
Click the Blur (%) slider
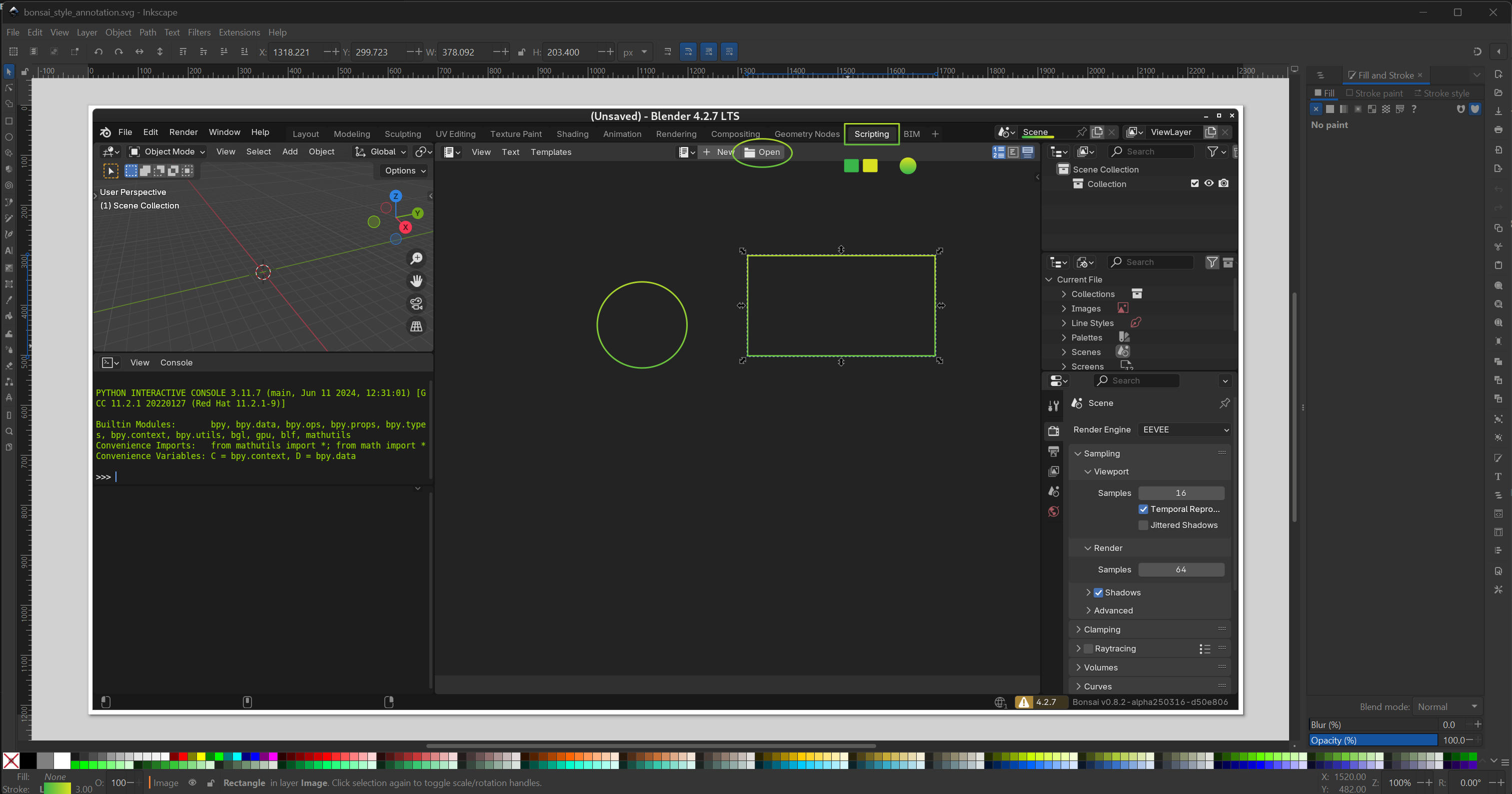coord(1373,724)
